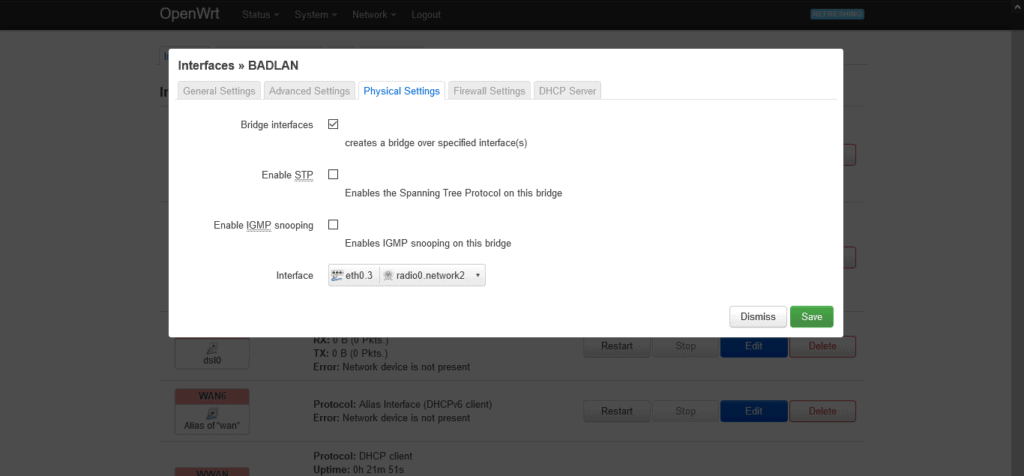The width and height of the screenshot is (1024, 476).
Task: Open the Interface selection dropdown arrow
Action: [477, 276]
